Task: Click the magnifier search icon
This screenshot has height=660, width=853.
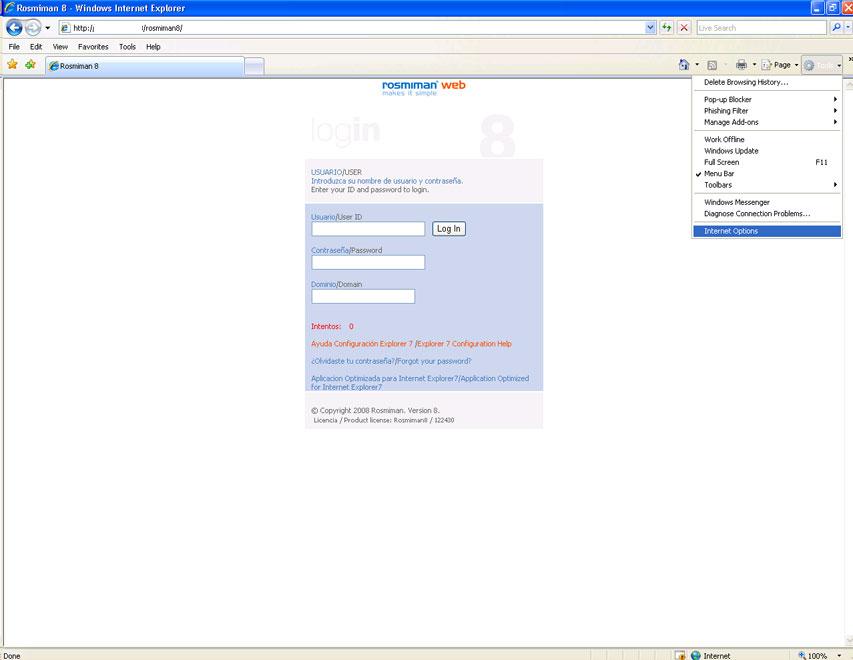Action: click(x=836, y=28)
